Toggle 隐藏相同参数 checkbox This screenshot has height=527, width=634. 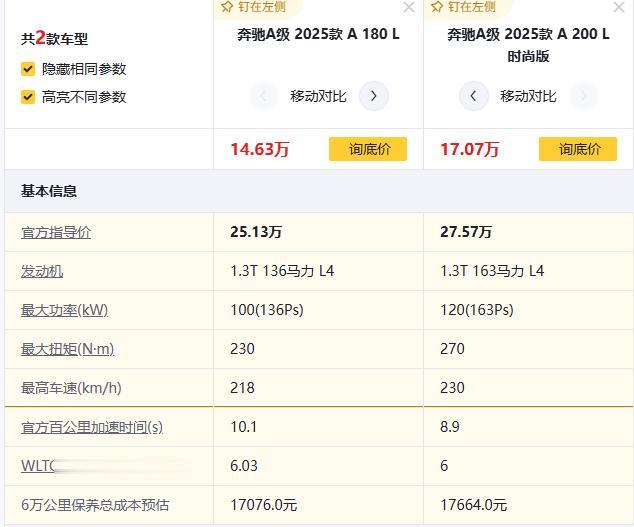[28, 69]
